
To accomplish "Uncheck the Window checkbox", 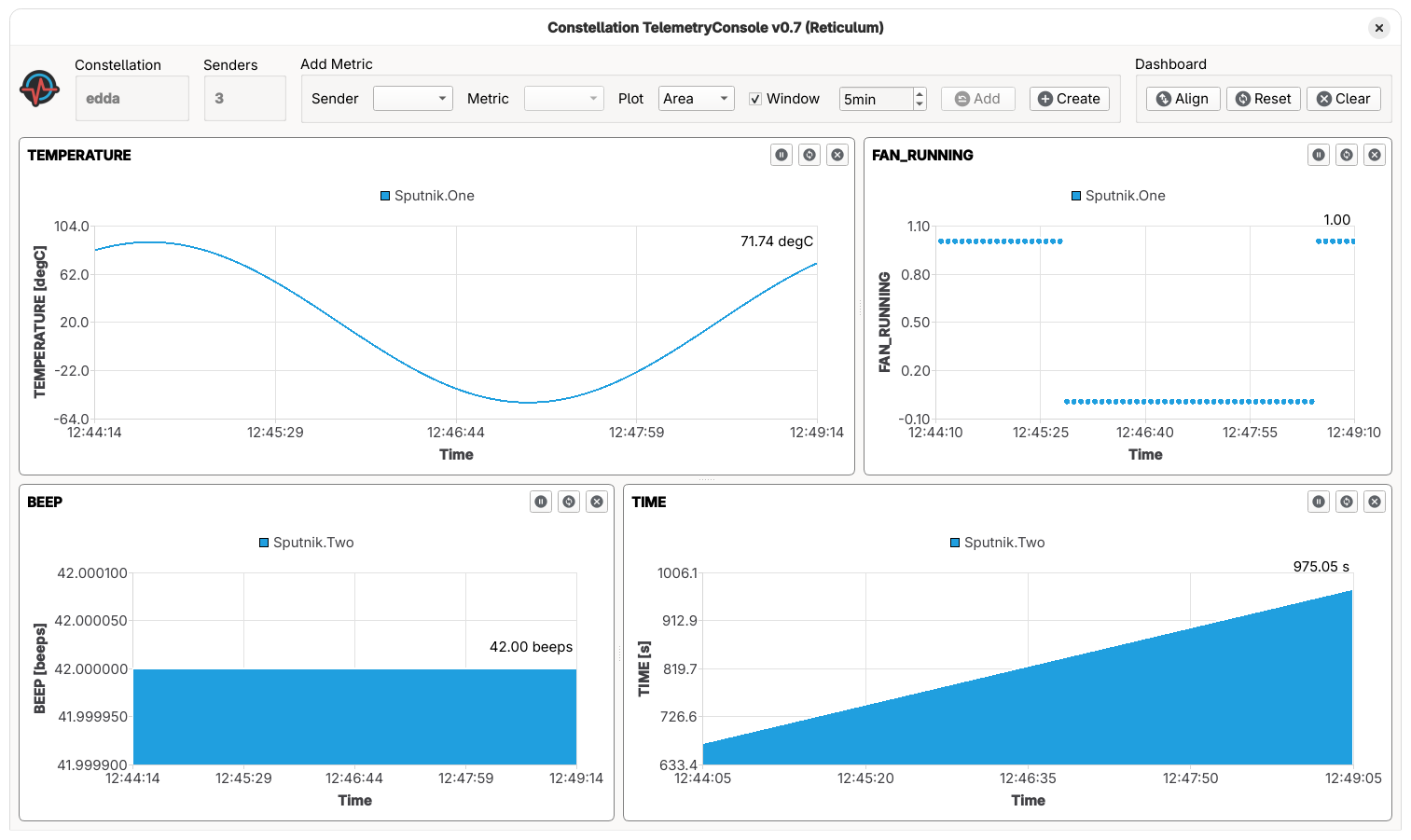I will tap(755, 98).
